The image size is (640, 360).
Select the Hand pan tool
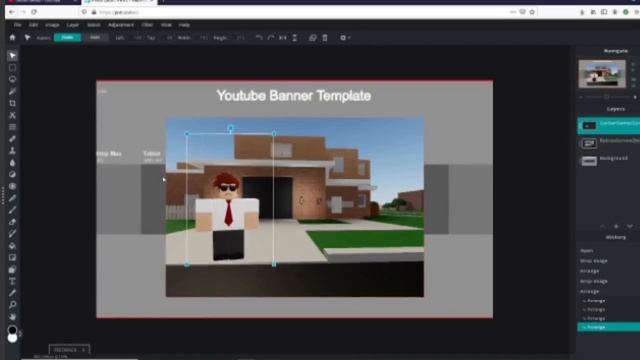(12, 317)
